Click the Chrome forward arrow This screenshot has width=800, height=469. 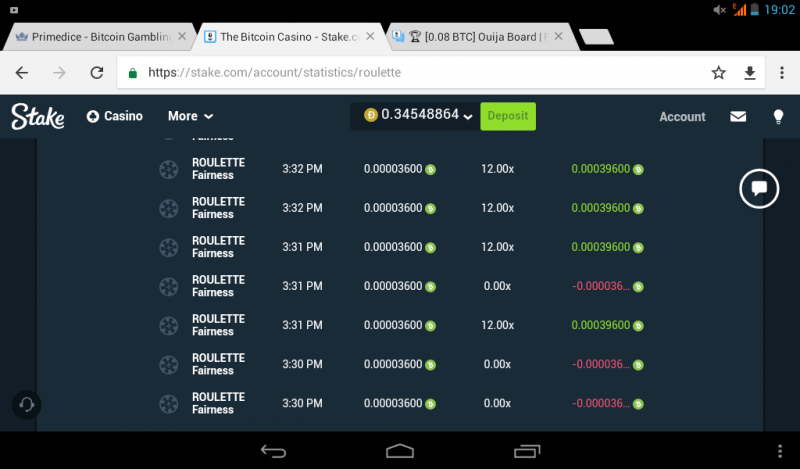pos(59,73)
